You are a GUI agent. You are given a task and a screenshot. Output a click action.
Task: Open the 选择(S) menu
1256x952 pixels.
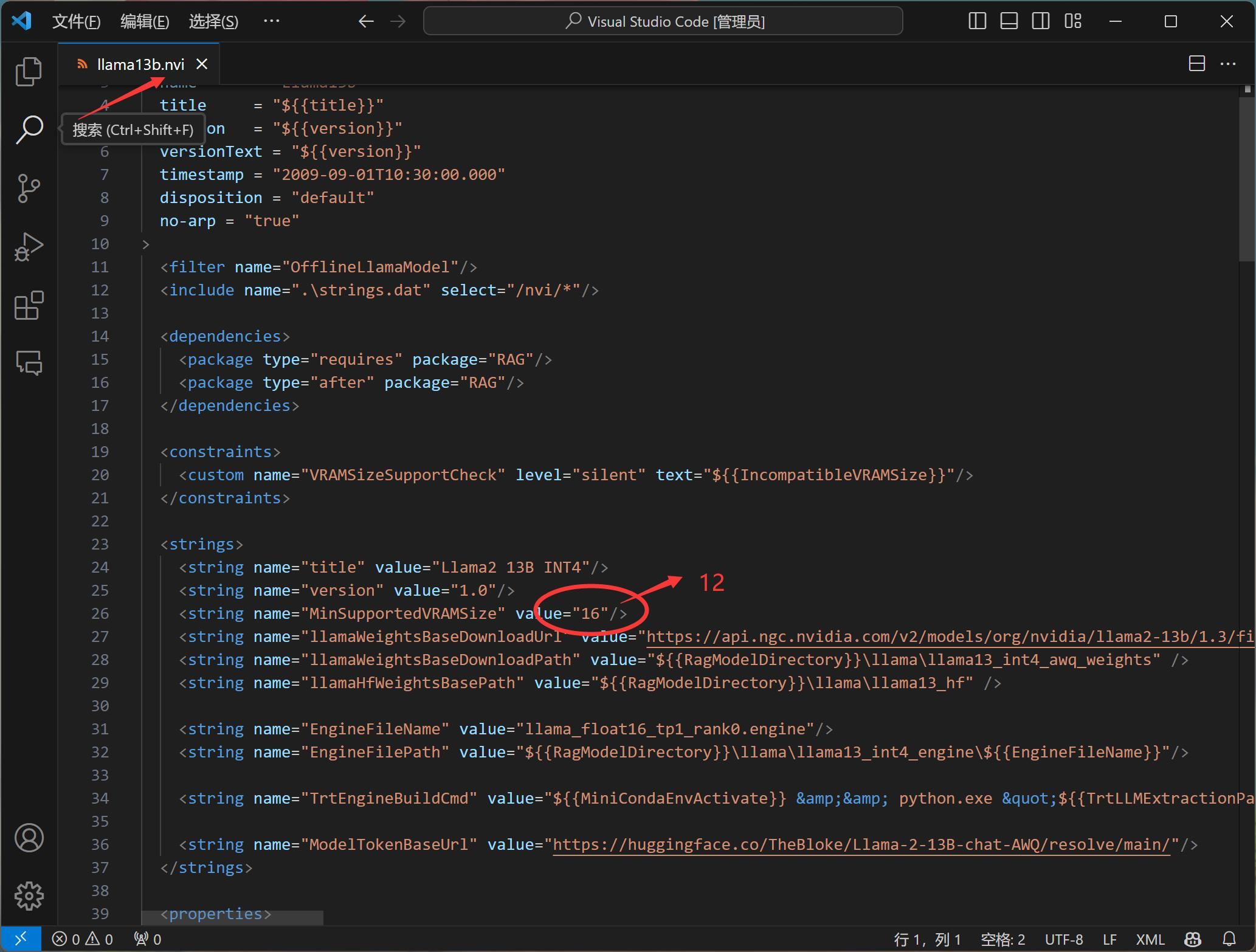pos(213,22)
